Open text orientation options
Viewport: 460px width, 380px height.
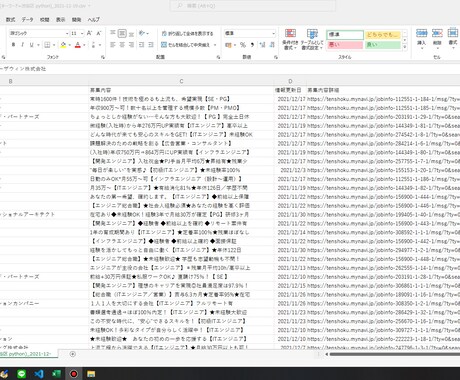click(x=143, y=33)
